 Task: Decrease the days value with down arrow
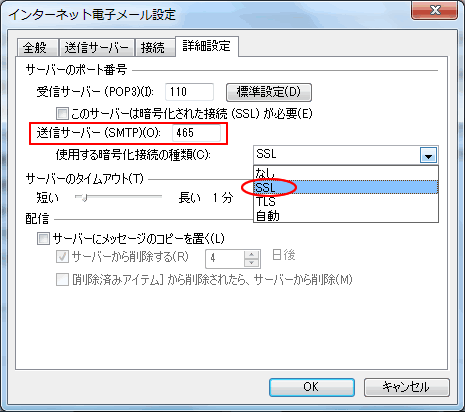pyautogui.click(x=252, y=263)
